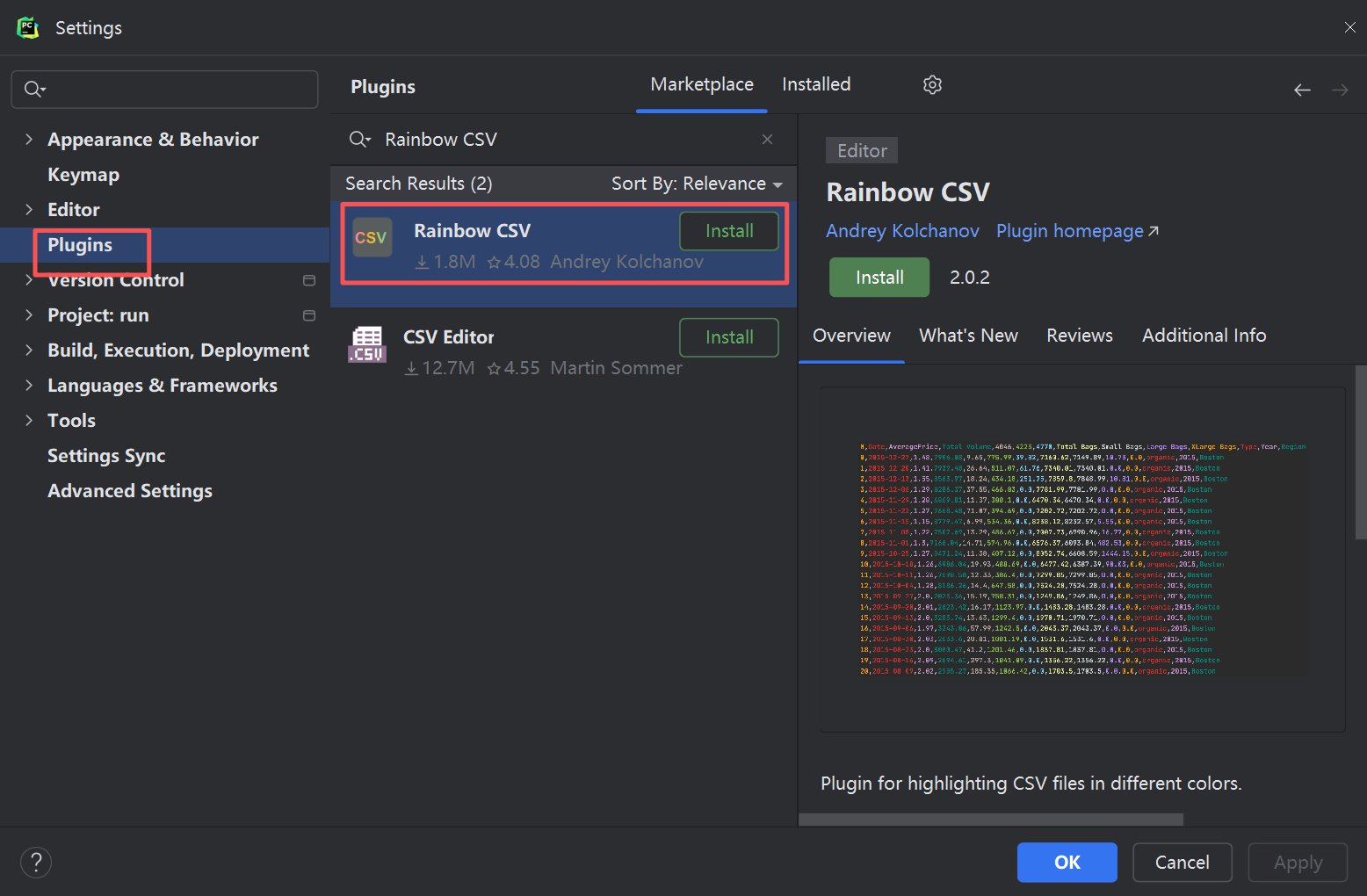
Task: Click project-level icon beside Version Control
Action: (309, 280)
